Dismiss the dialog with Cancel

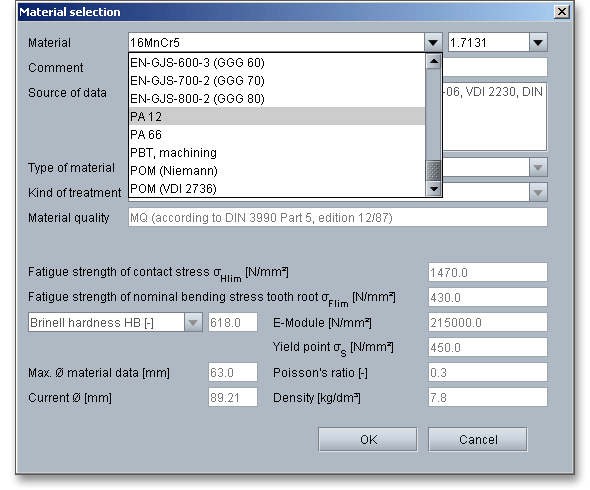478,439
